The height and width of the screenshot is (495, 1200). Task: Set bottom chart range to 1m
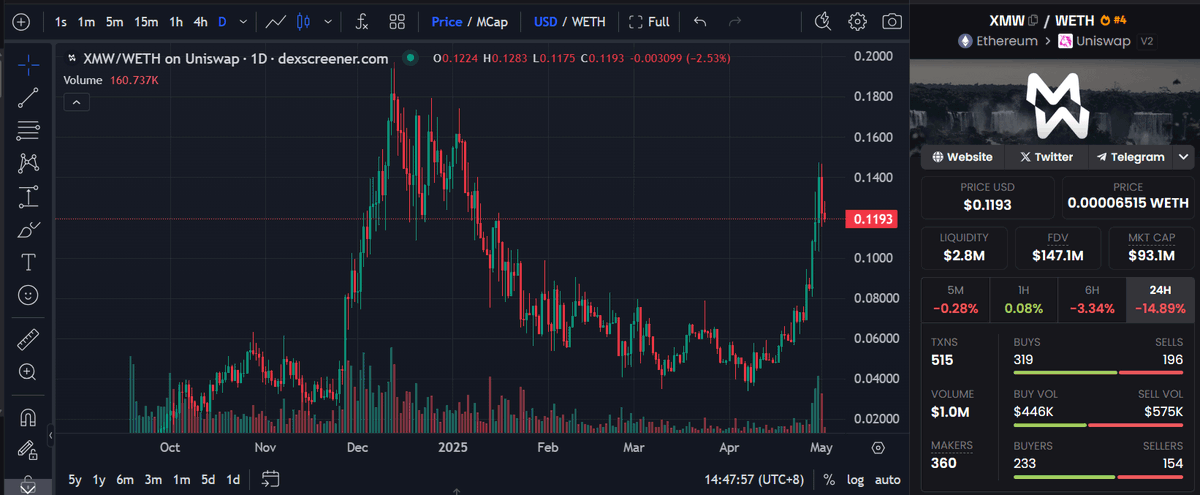click(181, 479)
